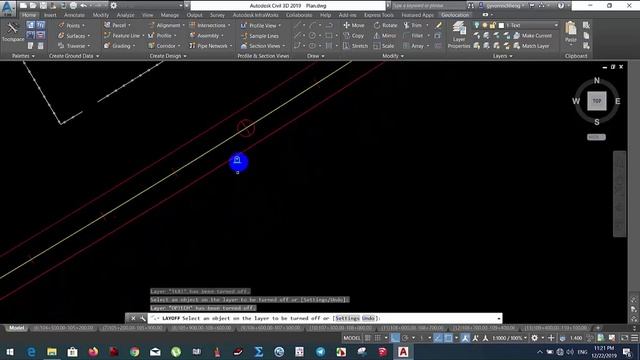Select the Copy tool
The width and height of the screenshot is (640, 360).
click(x=353, y=36)
